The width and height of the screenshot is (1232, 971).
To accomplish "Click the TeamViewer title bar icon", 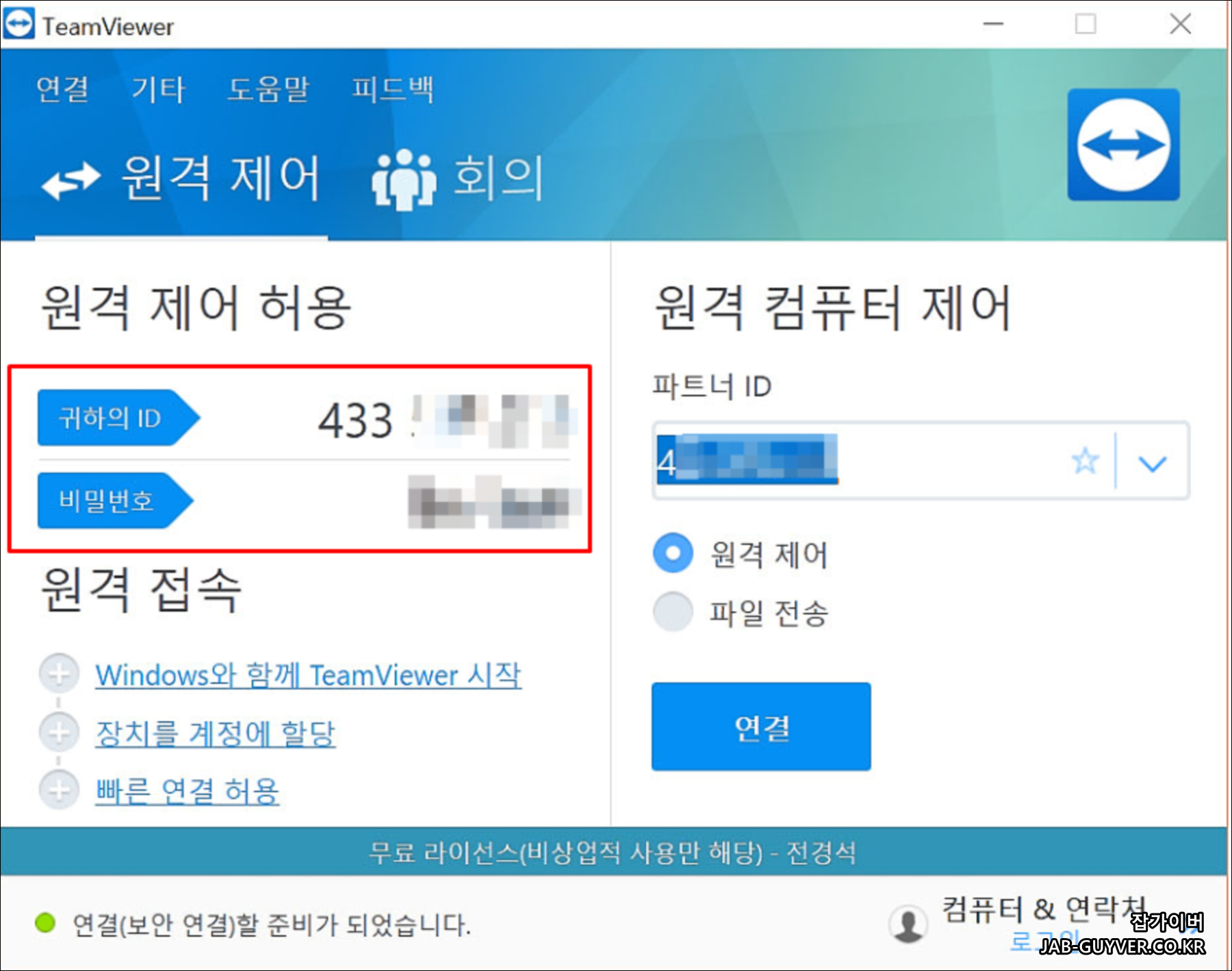I will click(x=19, y=24).
